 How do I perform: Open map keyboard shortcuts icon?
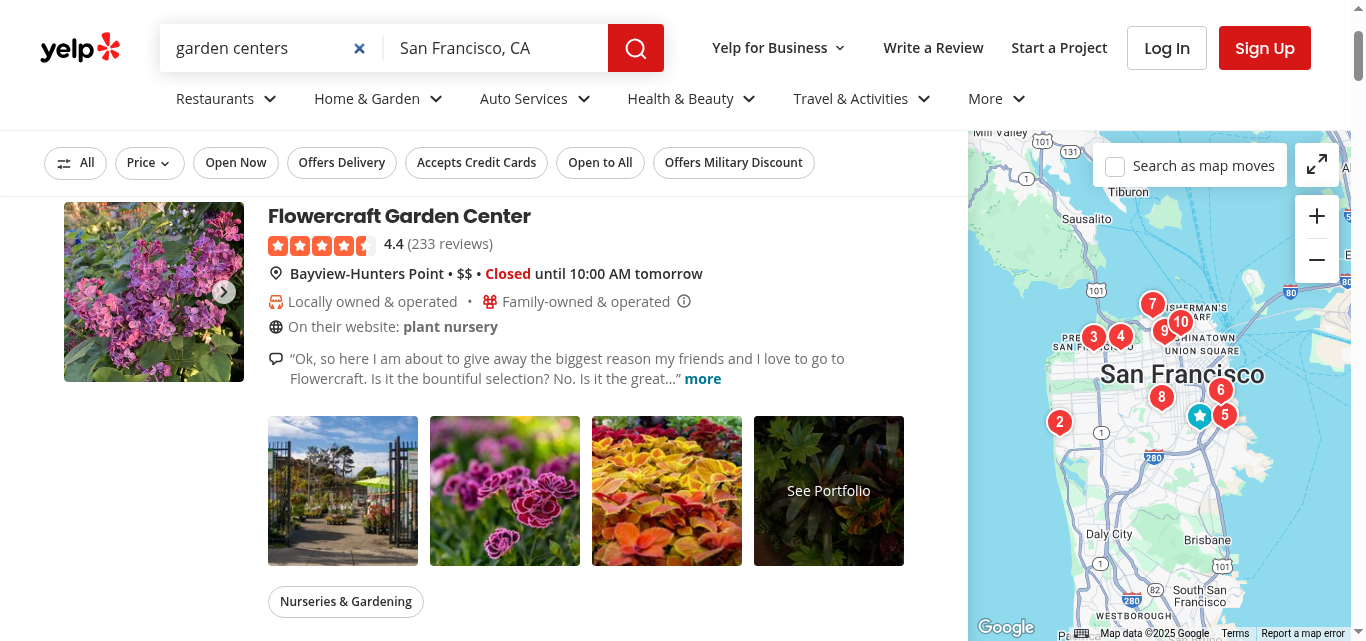pos(1081,633)
